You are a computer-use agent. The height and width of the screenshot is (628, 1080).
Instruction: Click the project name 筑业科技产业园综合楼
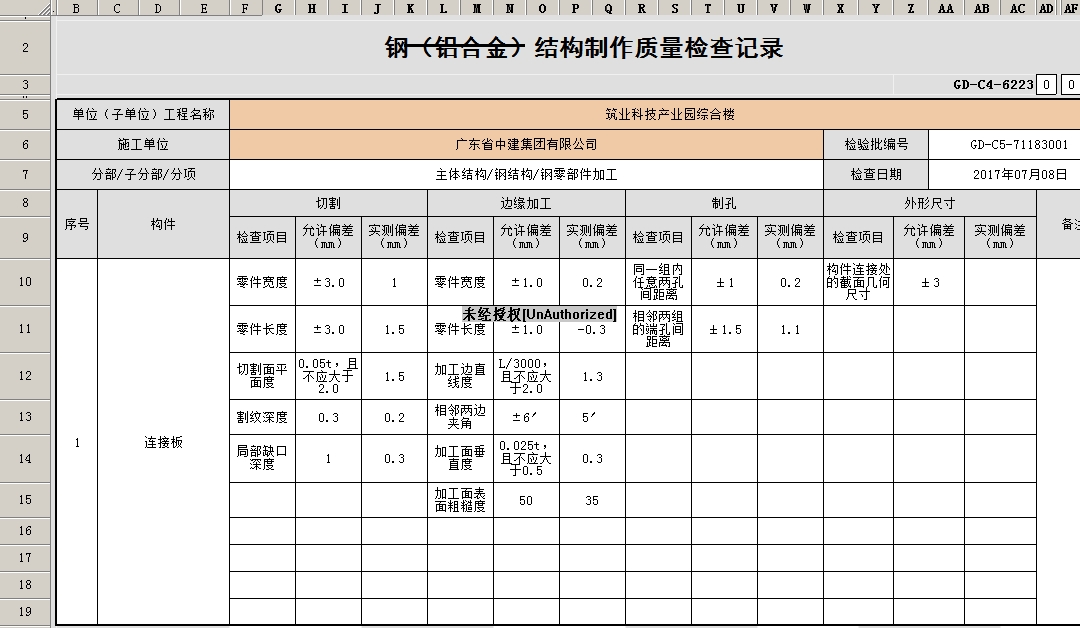[669, 114]
